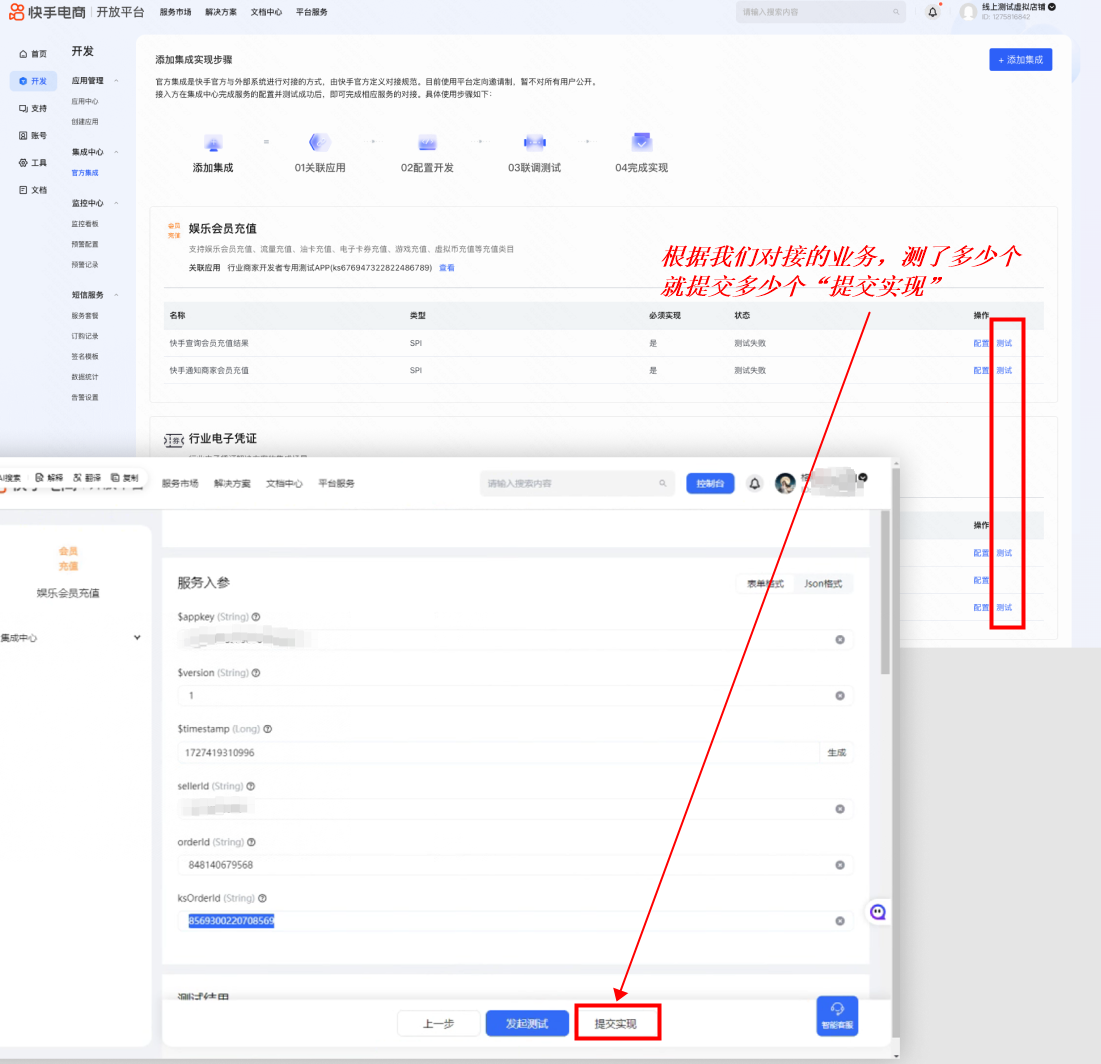Open 解决方案 in the top menu
This screenshot has height=1064, width=1101.
[220, 12]
